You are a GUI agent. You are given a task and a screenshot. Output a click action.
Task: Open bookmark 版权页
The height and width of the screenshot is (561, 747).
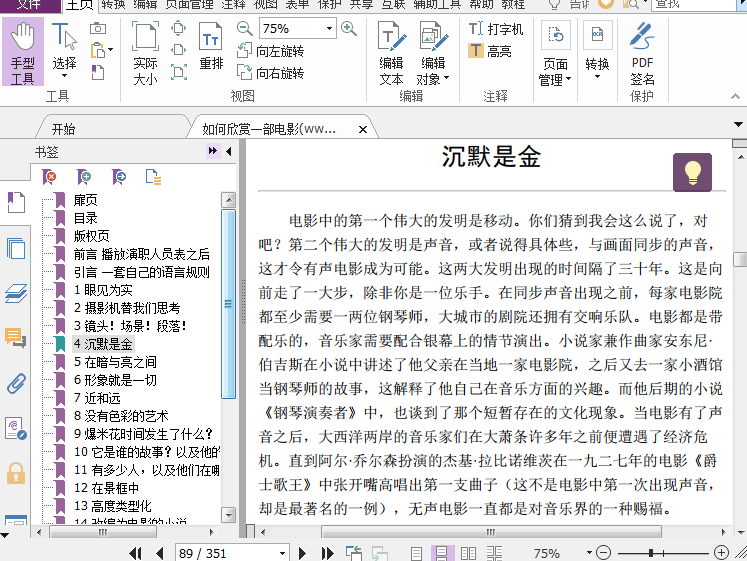[91, 236]
